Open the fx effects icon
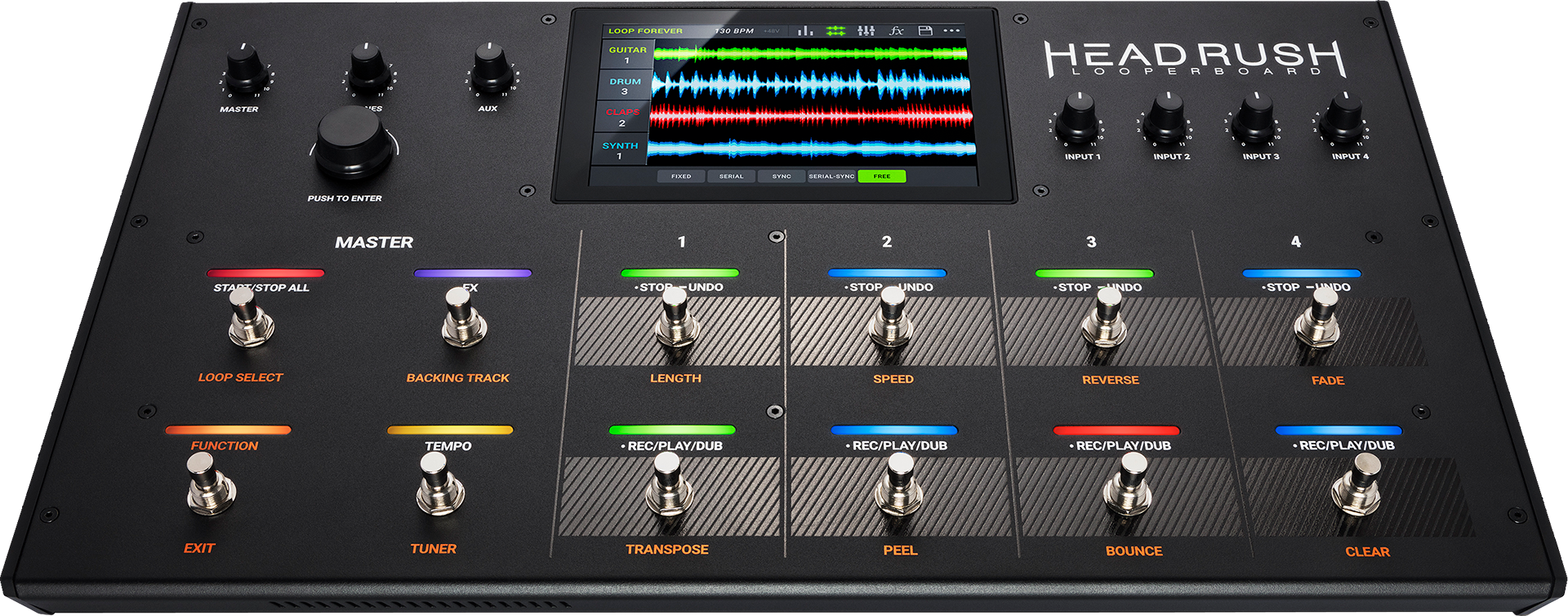This screenshot has height=616, width=1568. [x=896, y=30]
